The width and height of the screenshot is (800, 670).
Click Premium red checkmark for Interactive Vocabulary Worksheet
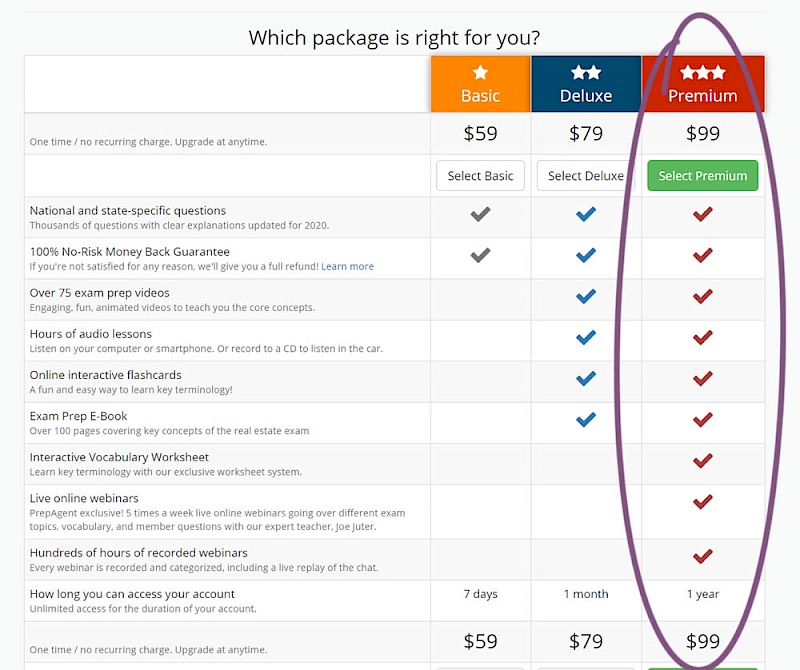coord(703,460)
